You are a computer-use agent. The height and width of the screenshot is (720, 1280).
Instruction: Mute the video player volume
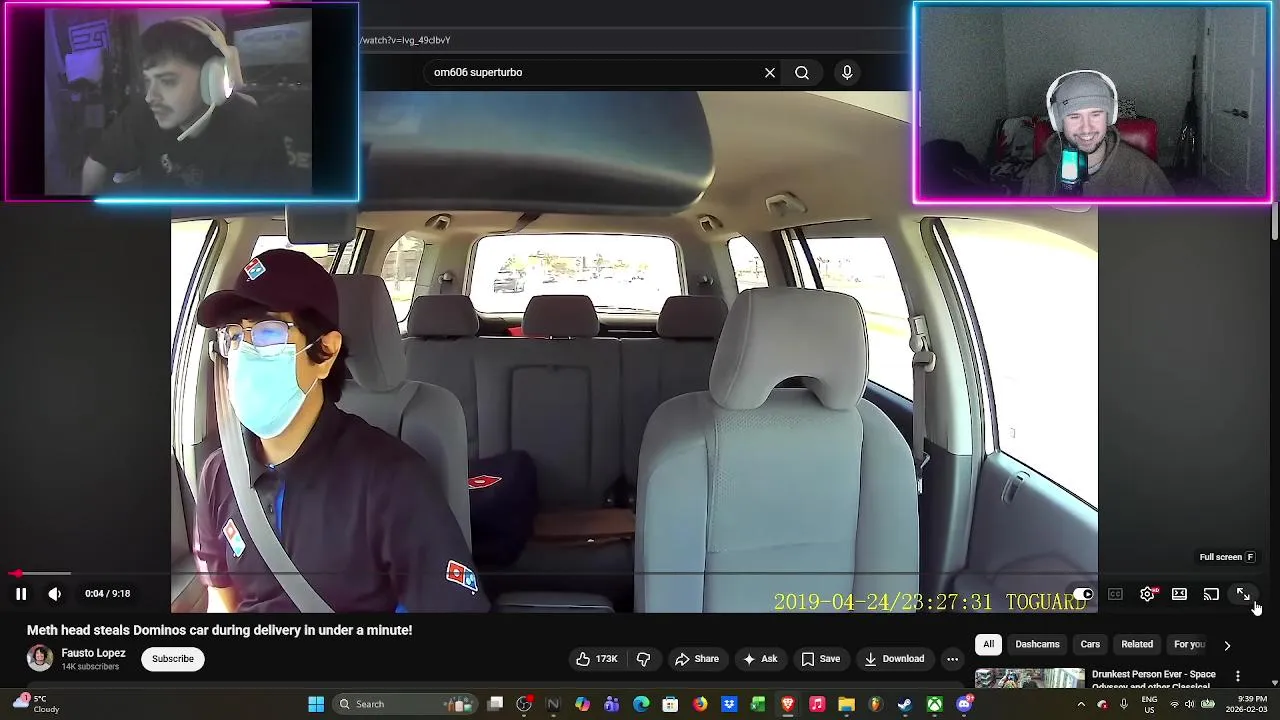[x=55, y=594]
